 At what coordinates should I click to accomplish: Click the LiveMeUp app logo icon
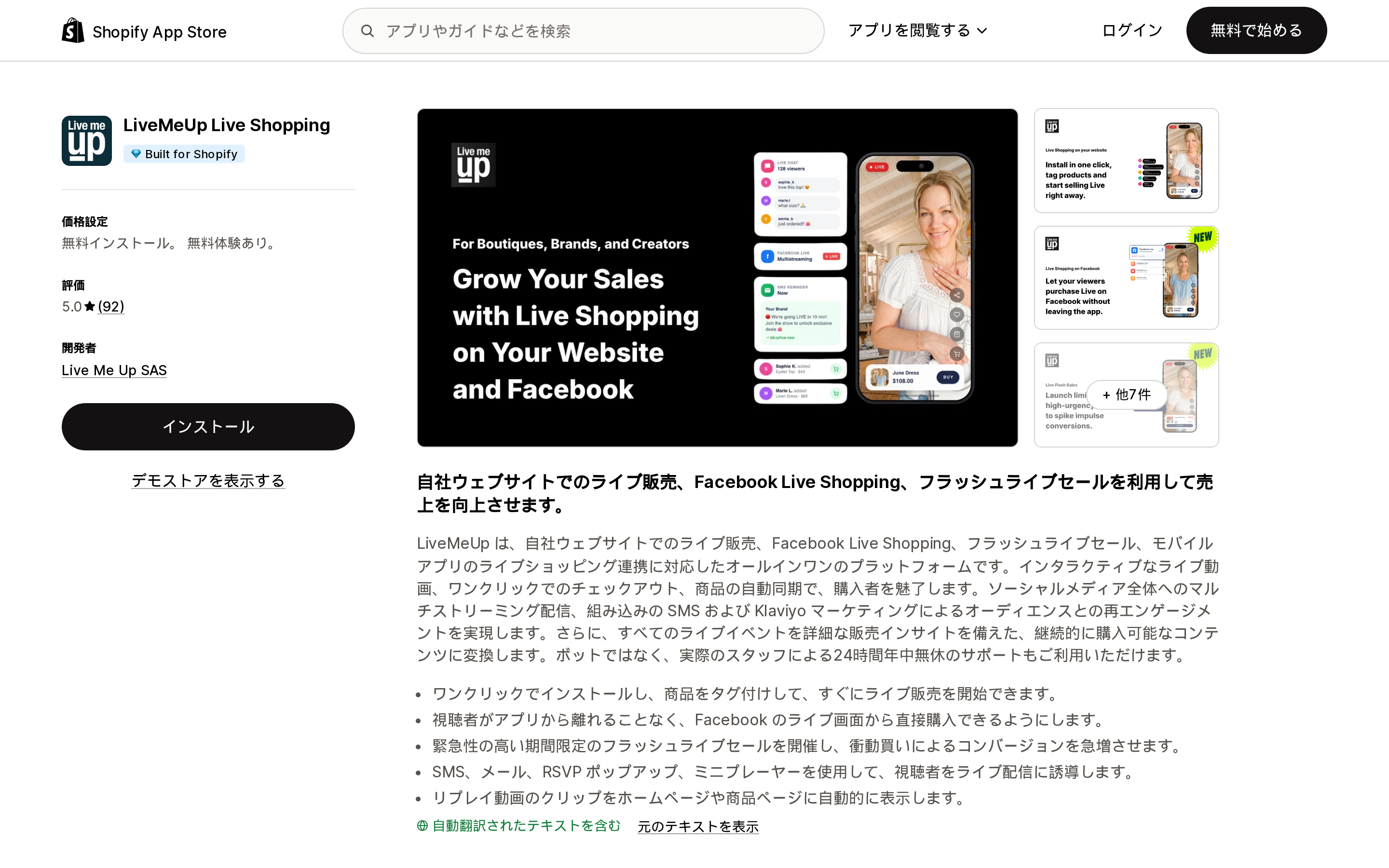point(87,141)
